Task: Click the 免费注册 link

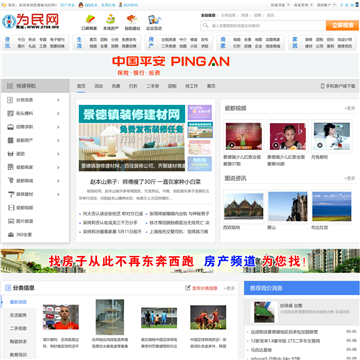Action: [108, 5]
